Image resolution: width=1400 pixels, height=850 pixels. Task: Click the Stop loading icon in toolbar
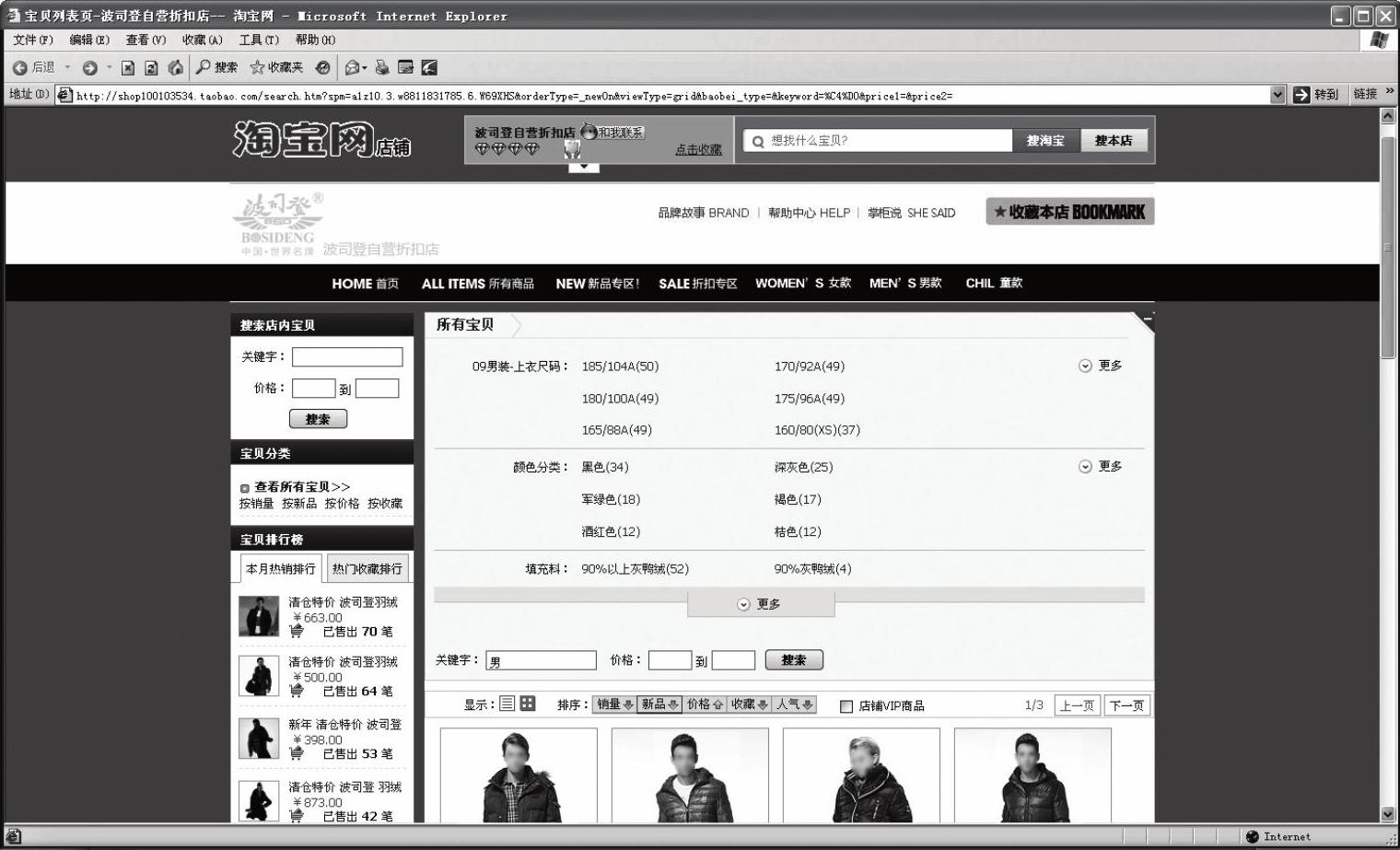pos(128,68)
